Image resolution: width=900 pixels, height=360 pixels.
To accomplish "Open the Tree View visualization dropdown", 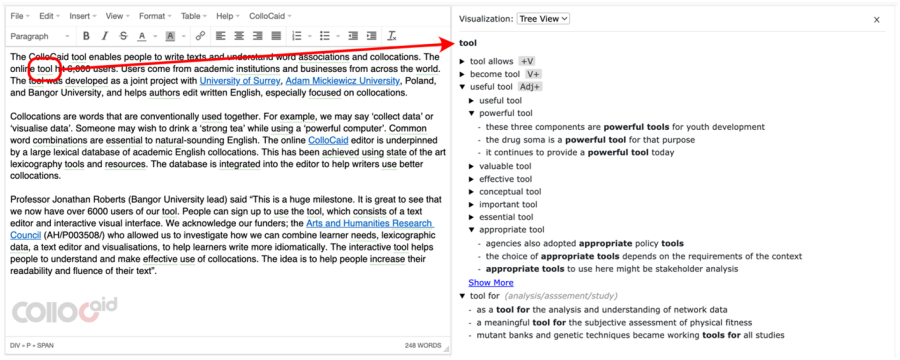I will (543, 19).
